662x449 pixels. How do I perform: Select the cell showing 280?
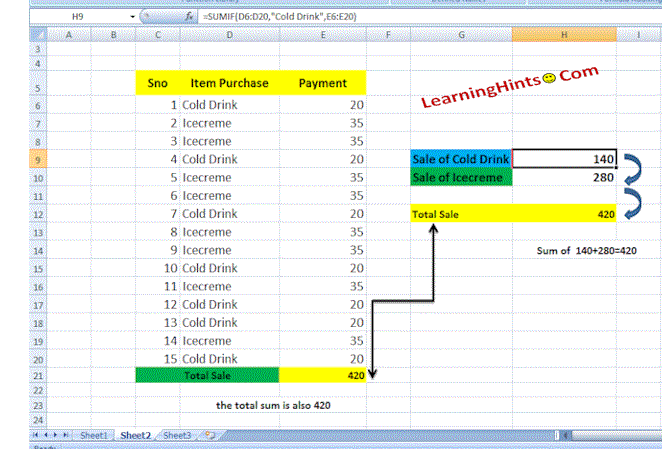[564, 177]
